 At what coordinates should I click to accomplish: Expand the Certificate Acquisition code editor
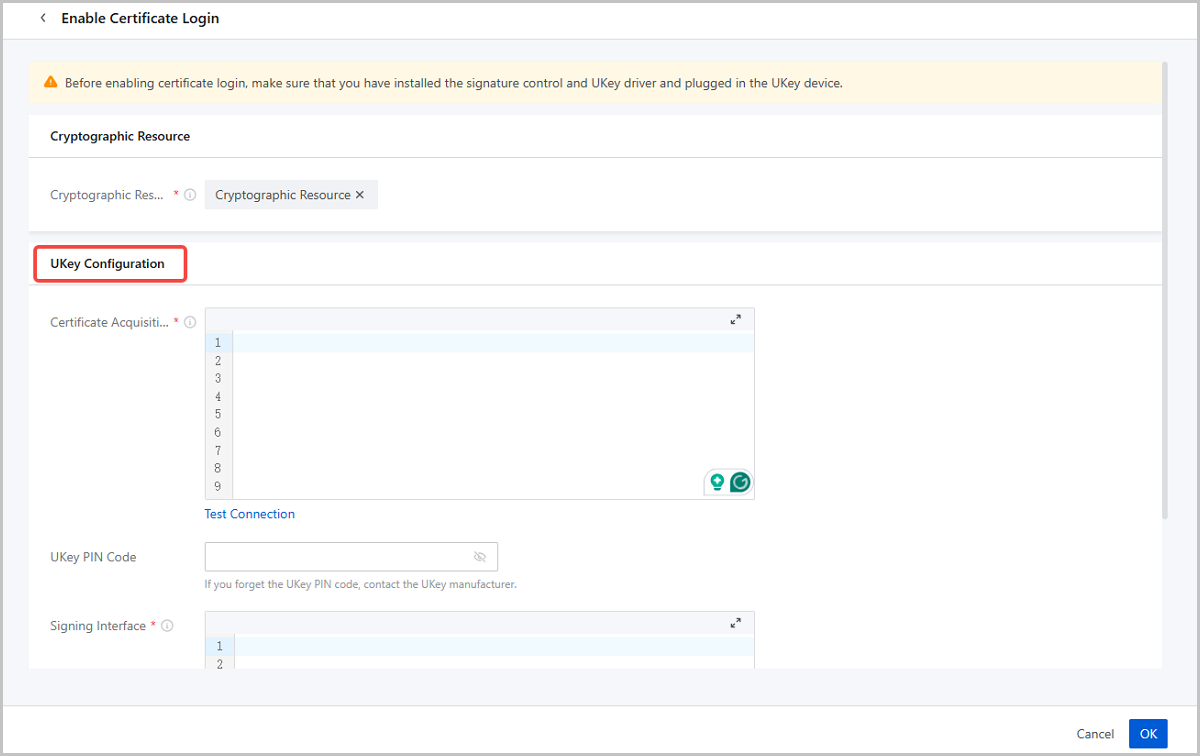tap(736, 320)
